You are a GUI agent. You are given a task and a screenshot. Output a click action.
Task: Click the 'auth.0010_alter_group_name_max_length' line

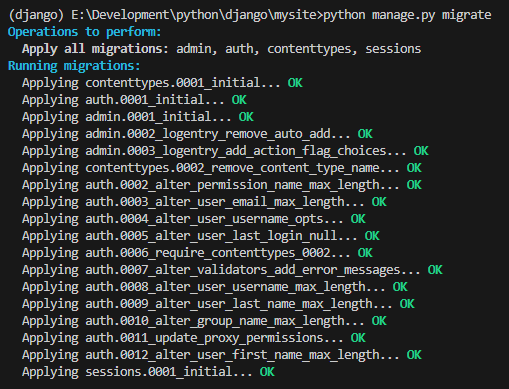204,321
